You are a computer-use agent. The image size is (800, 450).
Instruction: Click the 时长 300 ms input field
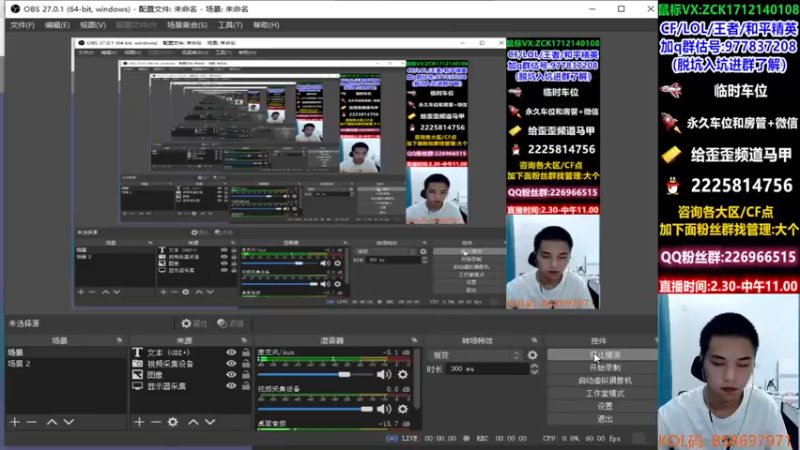(488, 369)
